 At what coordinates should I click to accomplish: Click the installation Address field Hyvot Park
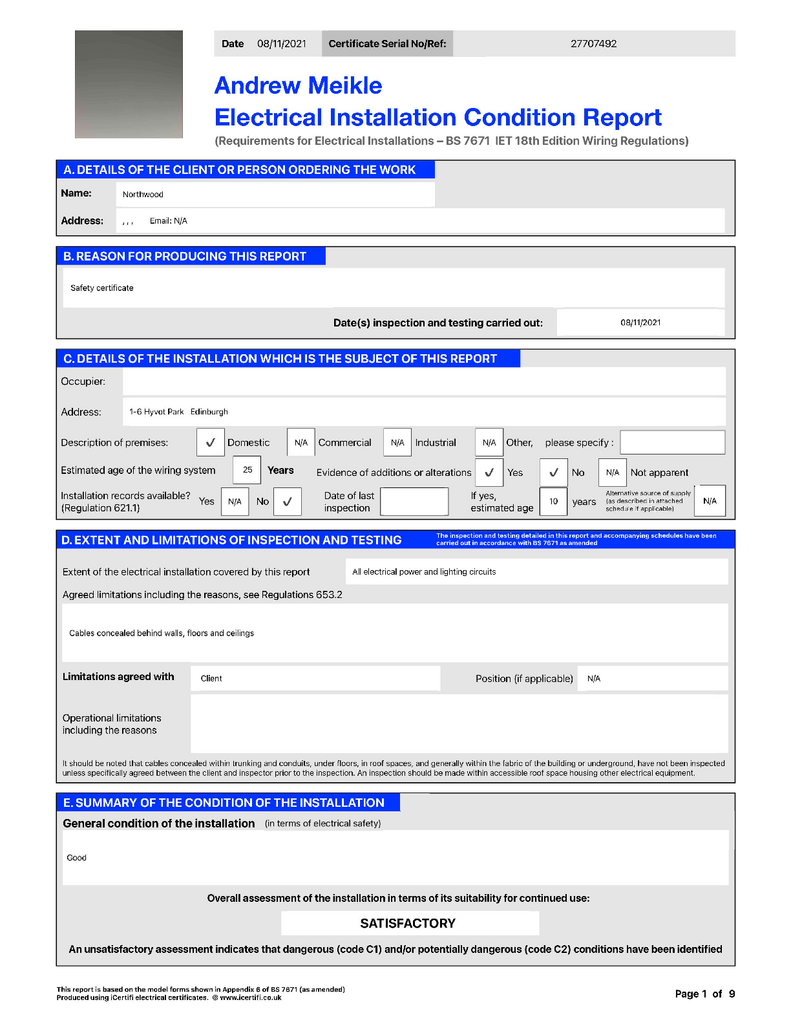424,412
